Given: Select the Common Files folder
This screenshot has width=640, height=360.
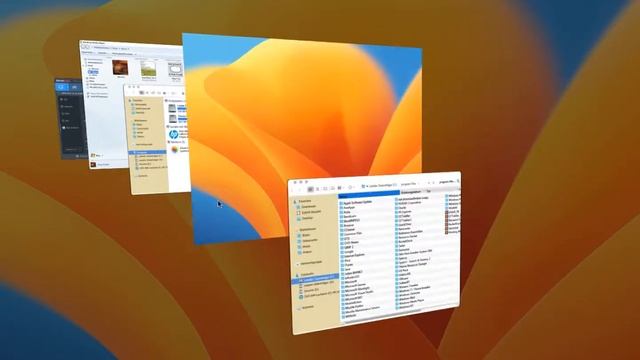Looking at the screenshot, I should pos(351,233).
